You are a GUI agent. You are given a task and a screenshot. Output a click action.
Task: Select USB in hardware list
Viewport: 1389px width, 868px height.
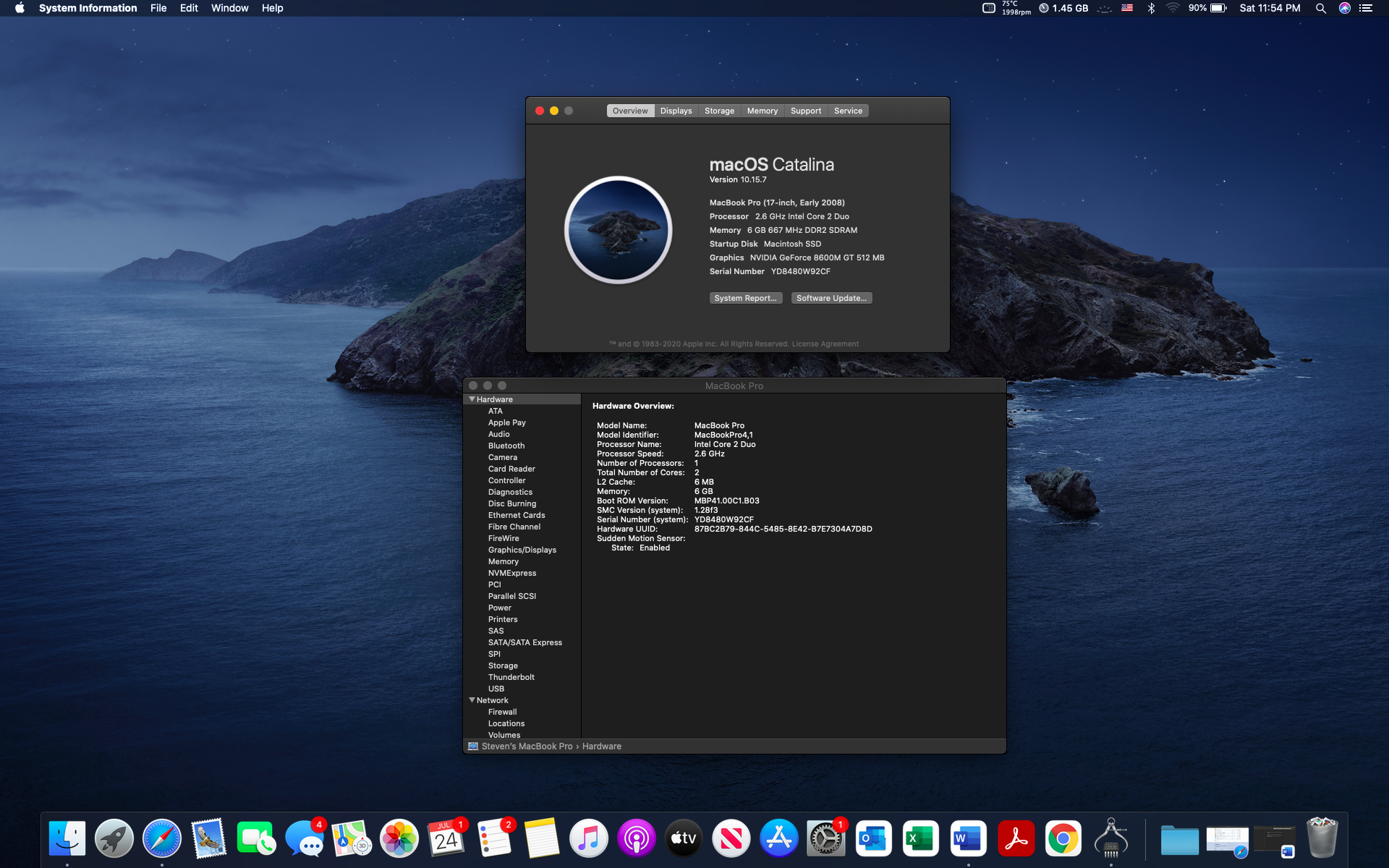[x=496, y=689]
